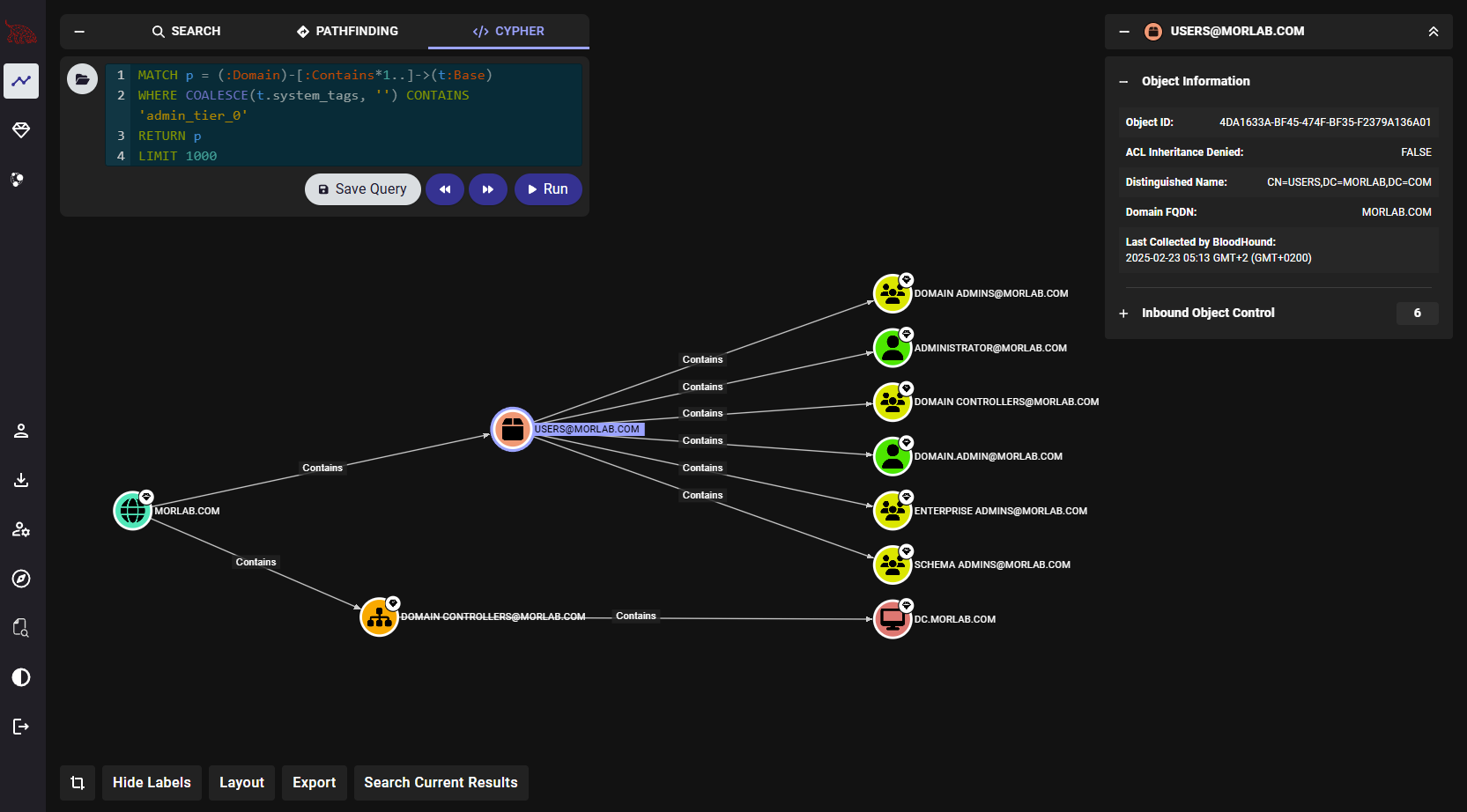Click Search Current Results button
The height and width of the screenshot is (812, 1467).
pos(441,783)
